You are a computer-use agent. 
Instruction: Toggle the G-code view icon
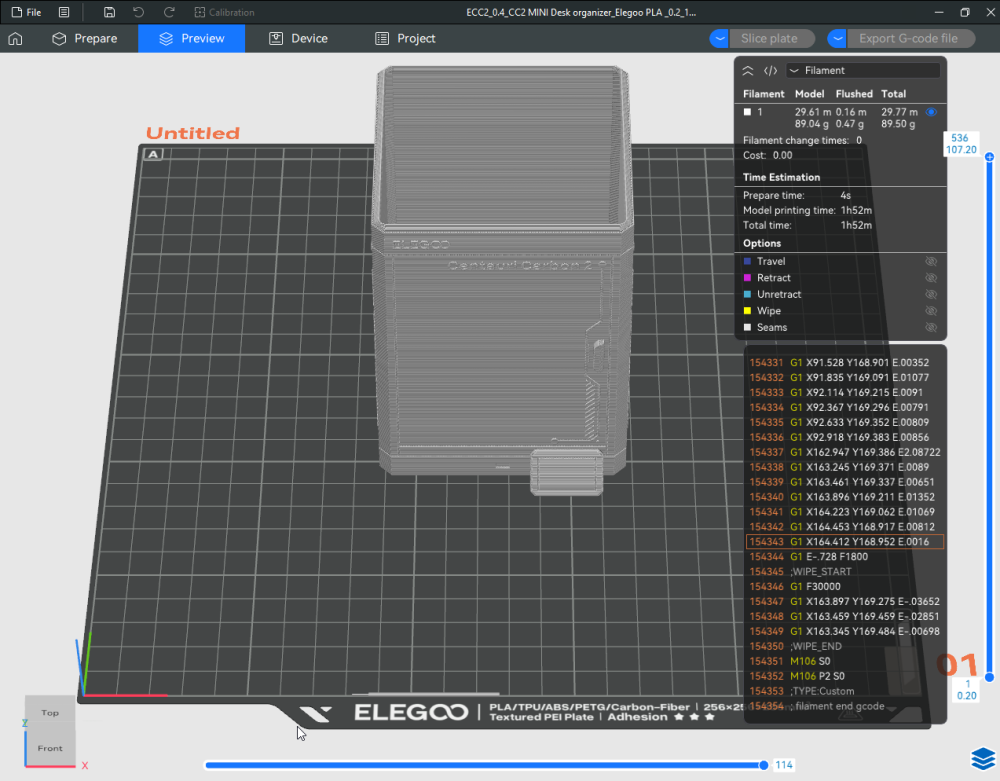pyautogui.click(x=770, y=71)
